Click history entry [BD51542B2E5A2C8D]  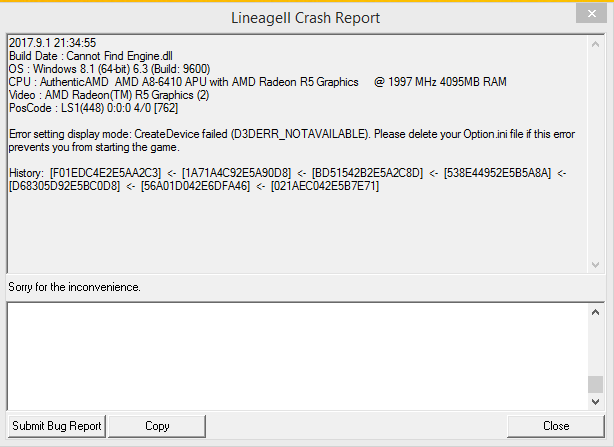click(367, 173)
